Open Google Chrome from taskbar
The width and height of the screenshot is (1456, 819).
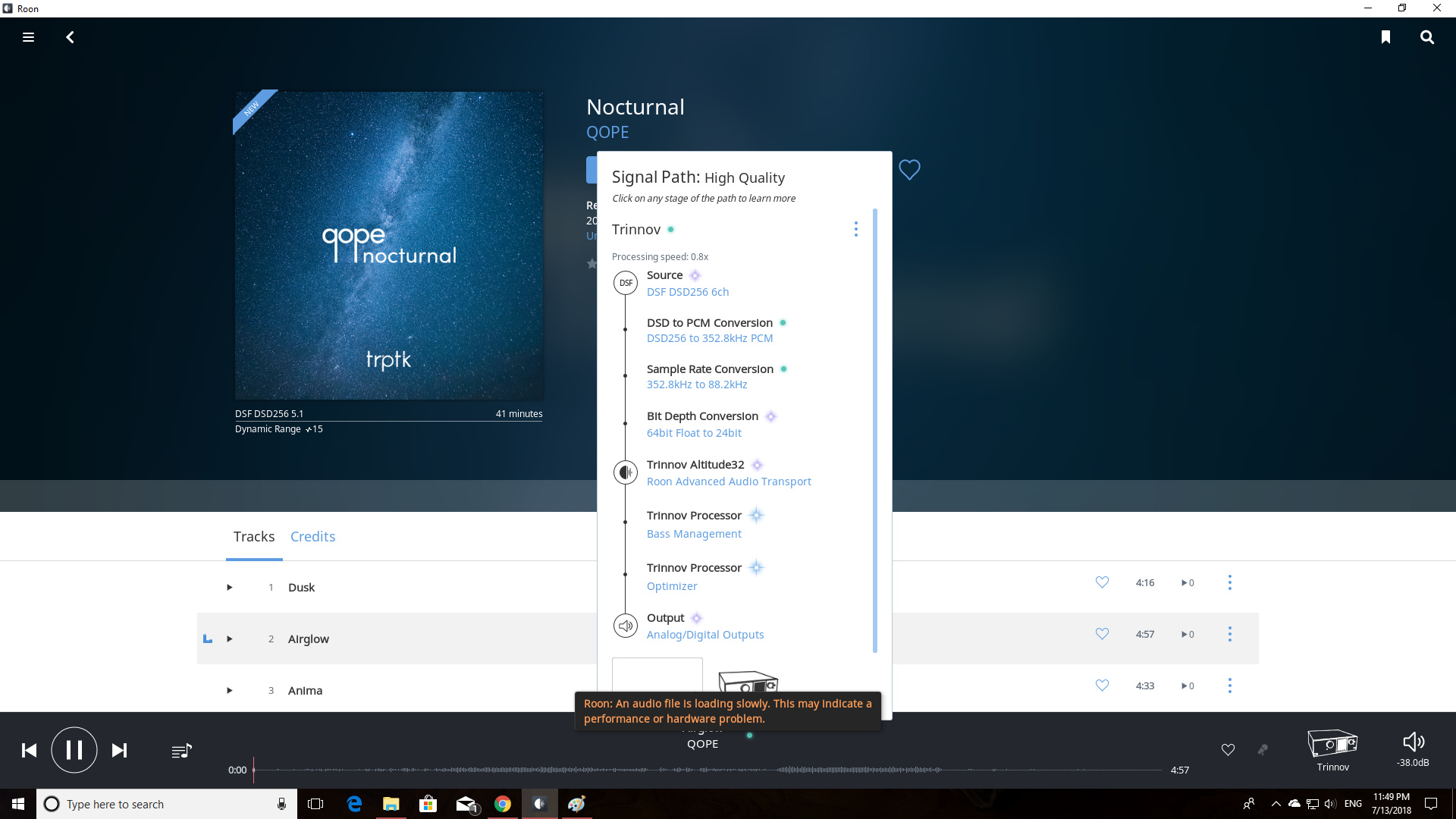[x=503, y=804]
